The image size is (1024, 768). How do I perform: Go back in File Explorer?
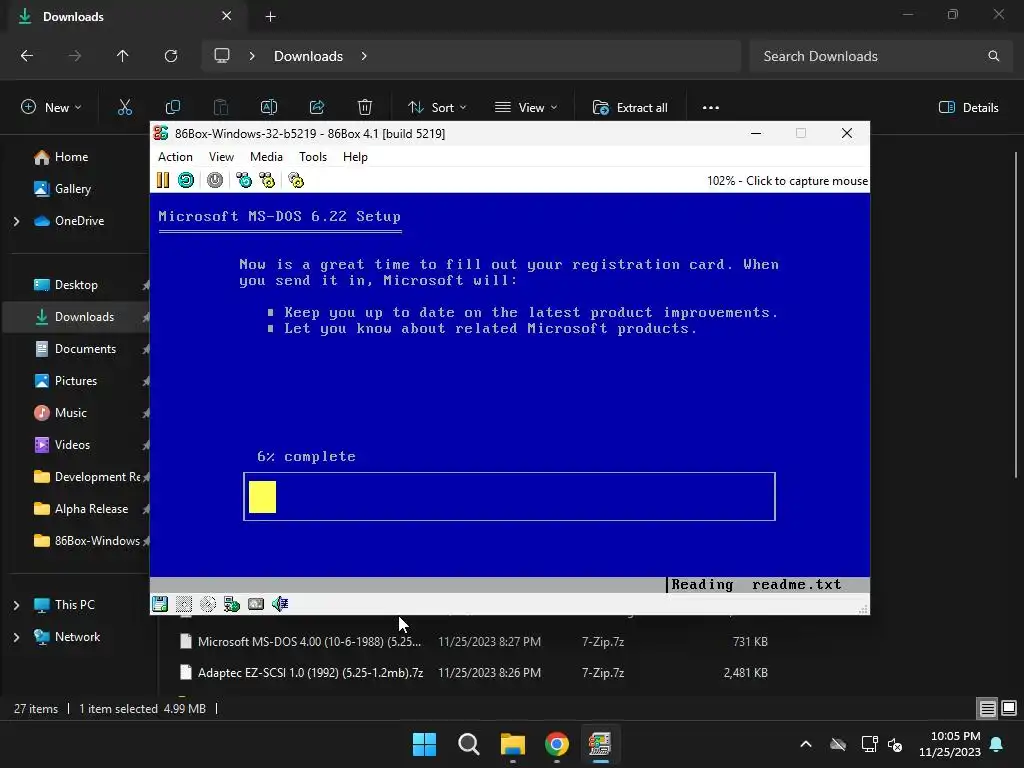coord(27,56)
